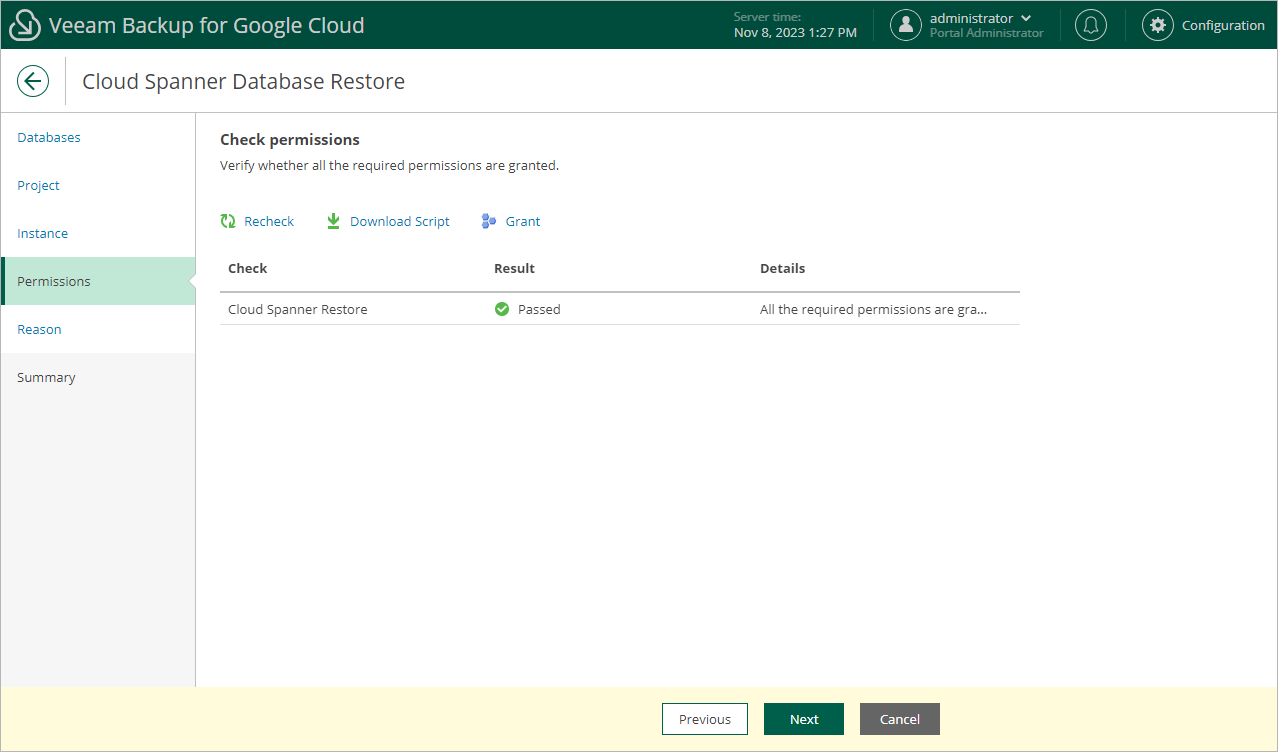Click the Recheck refresh icon
The width and height of the screenshot is (1278, 752).
(228, 221)
